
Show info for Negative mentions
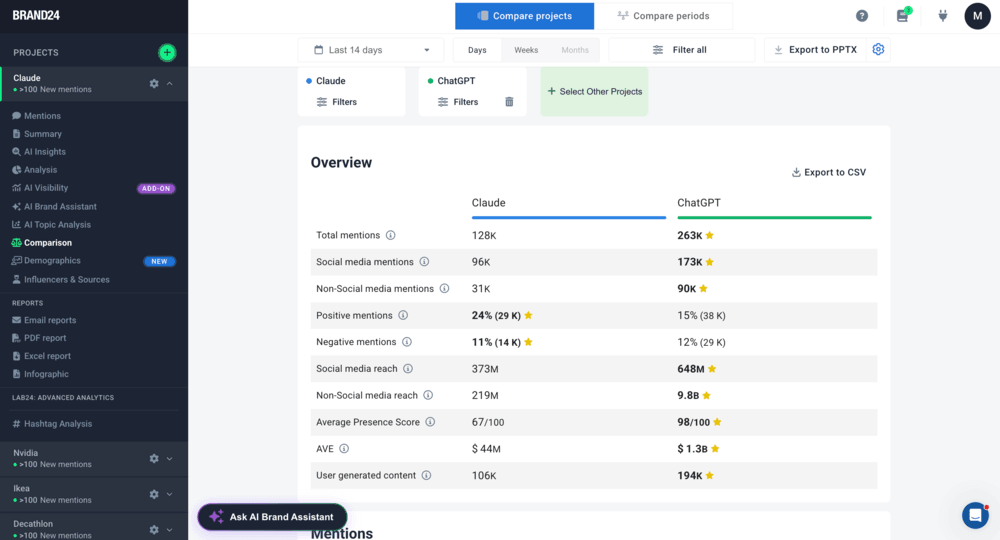click(x=407, y=342)
